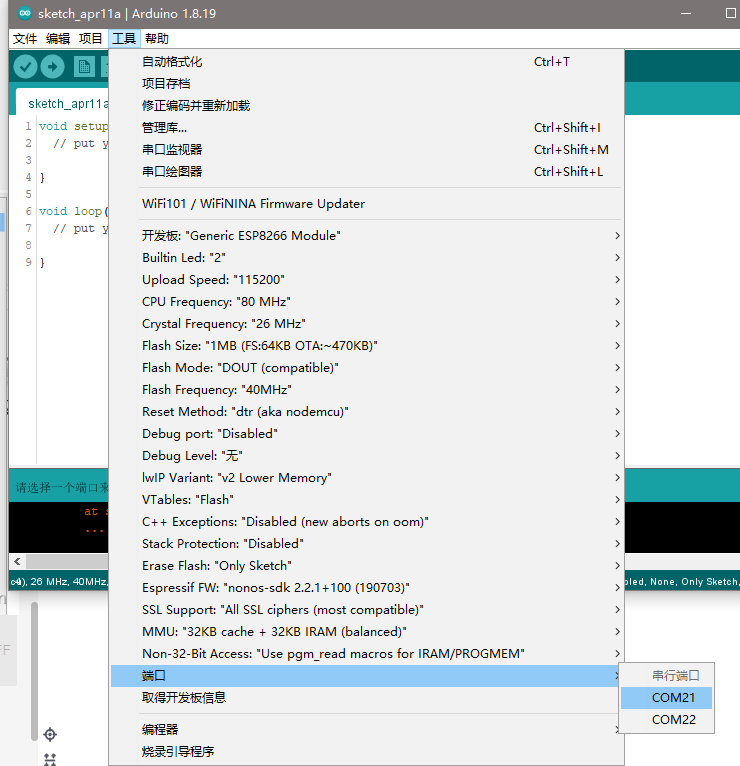Expand MMU 32KB cache submenu
Image resolution: width=740 pixels, height=766 pixels.
click(x=367, y=632)
